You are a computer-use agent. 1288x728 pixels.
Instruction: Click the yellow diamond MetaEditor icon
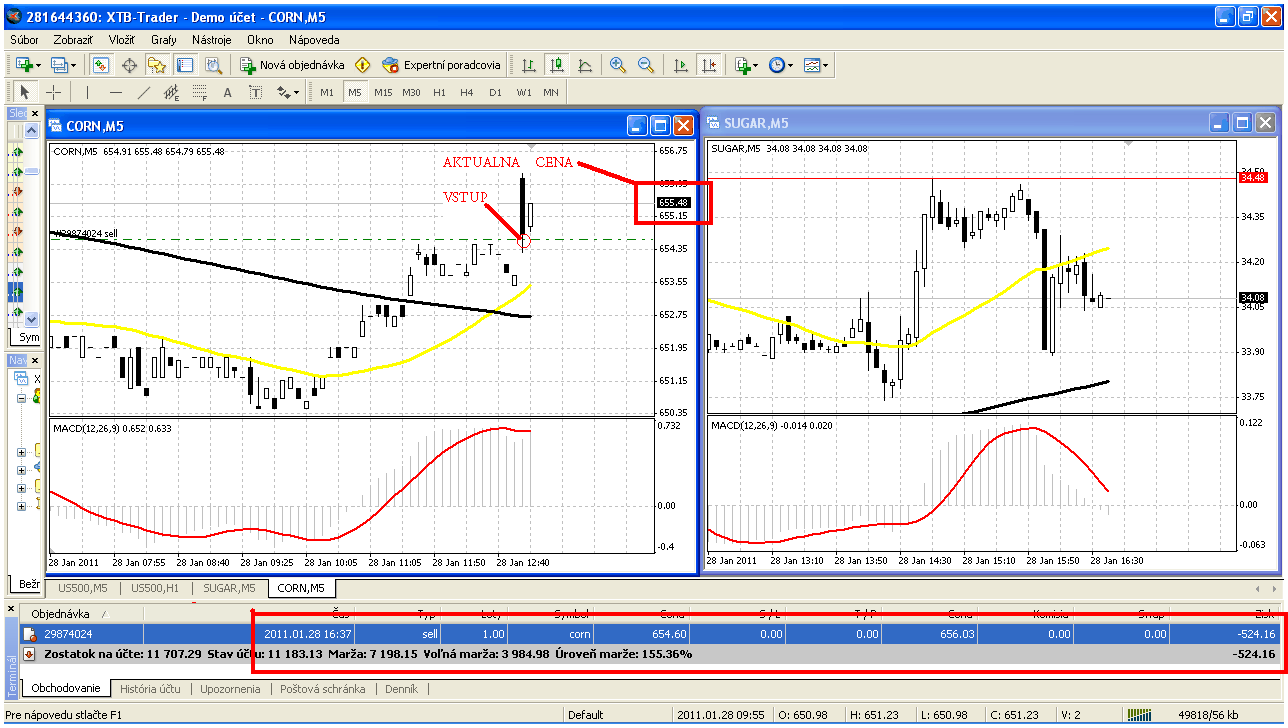pos(362,65)
